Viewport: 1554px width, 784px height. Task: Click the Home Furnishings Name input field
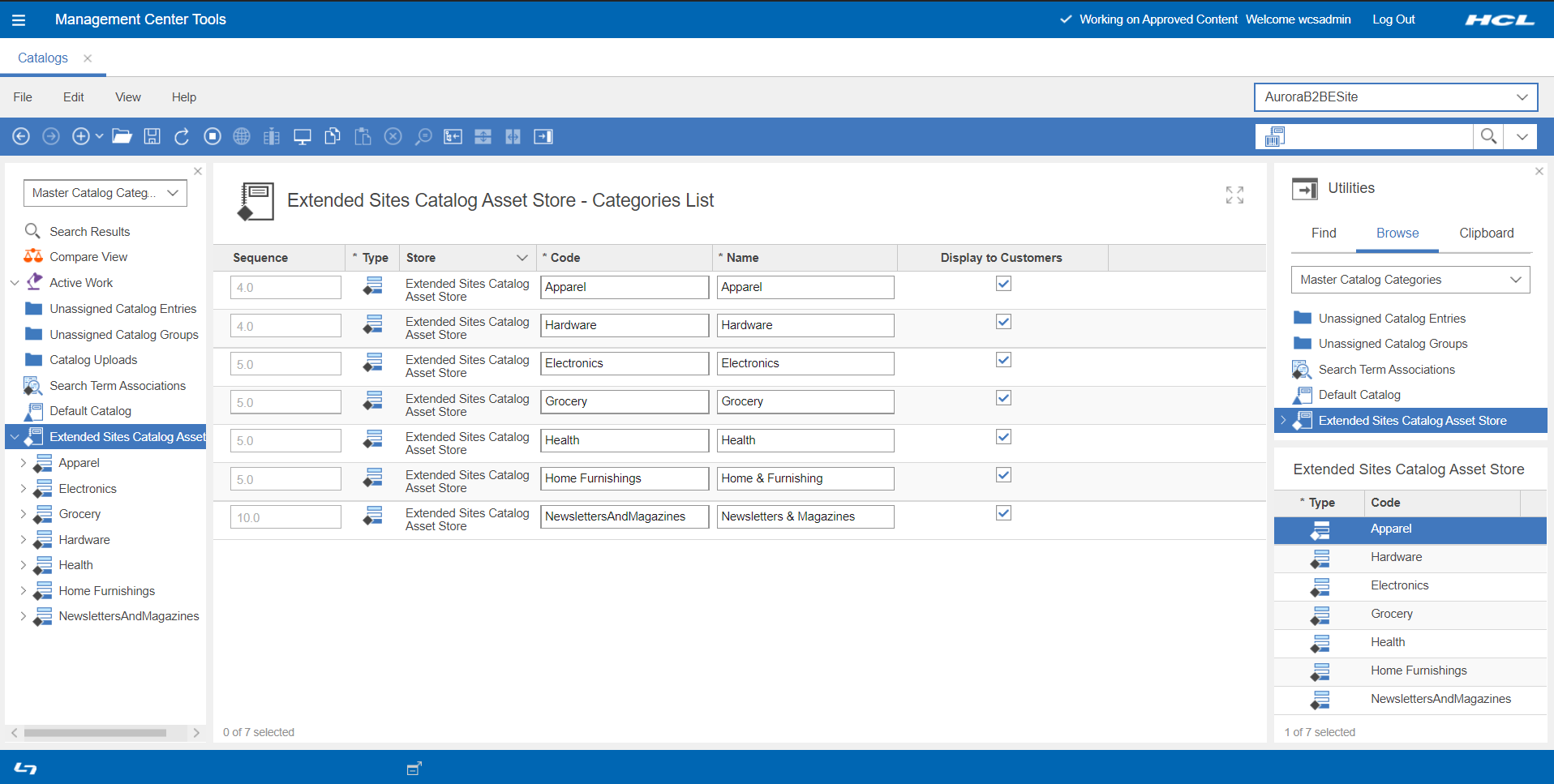pyautogui.click(x=805, y=478)
